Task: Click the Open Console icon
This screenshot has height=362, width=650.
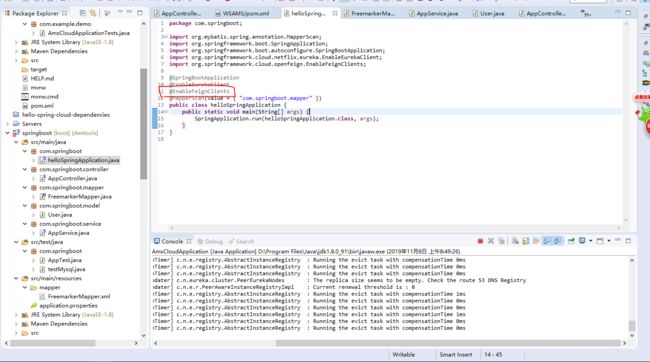Action: (600, 241)
